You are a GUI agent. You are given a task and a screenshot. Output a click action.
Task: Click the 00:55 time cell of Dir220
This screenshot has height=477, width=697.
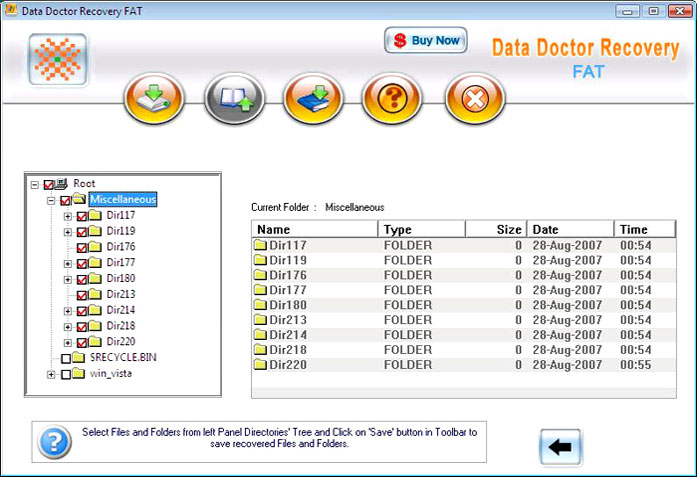click(x=636, y=365)
